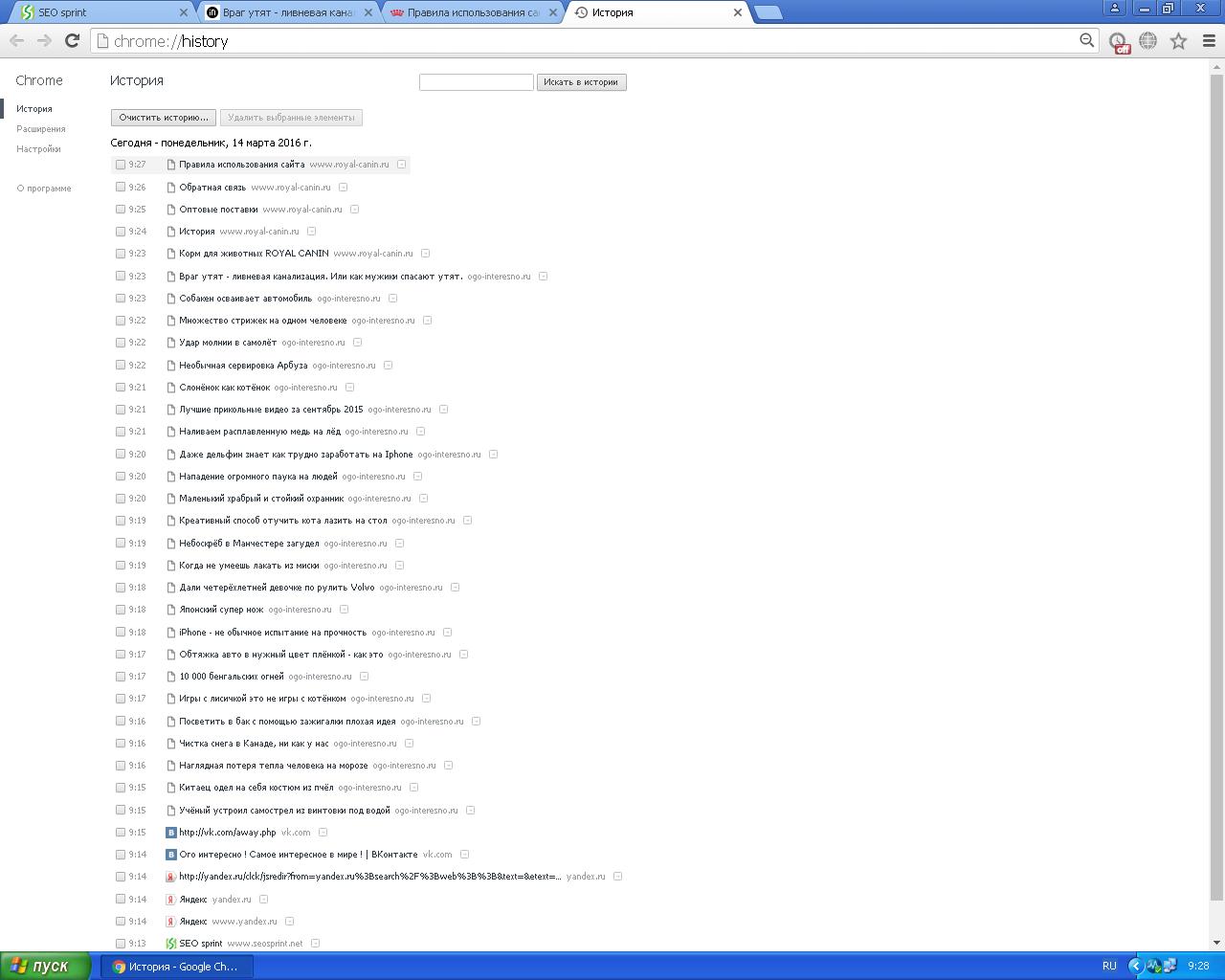Close the 'Враг утят' tab
This screenshot has width=1225, height=980.
point(368,12)
